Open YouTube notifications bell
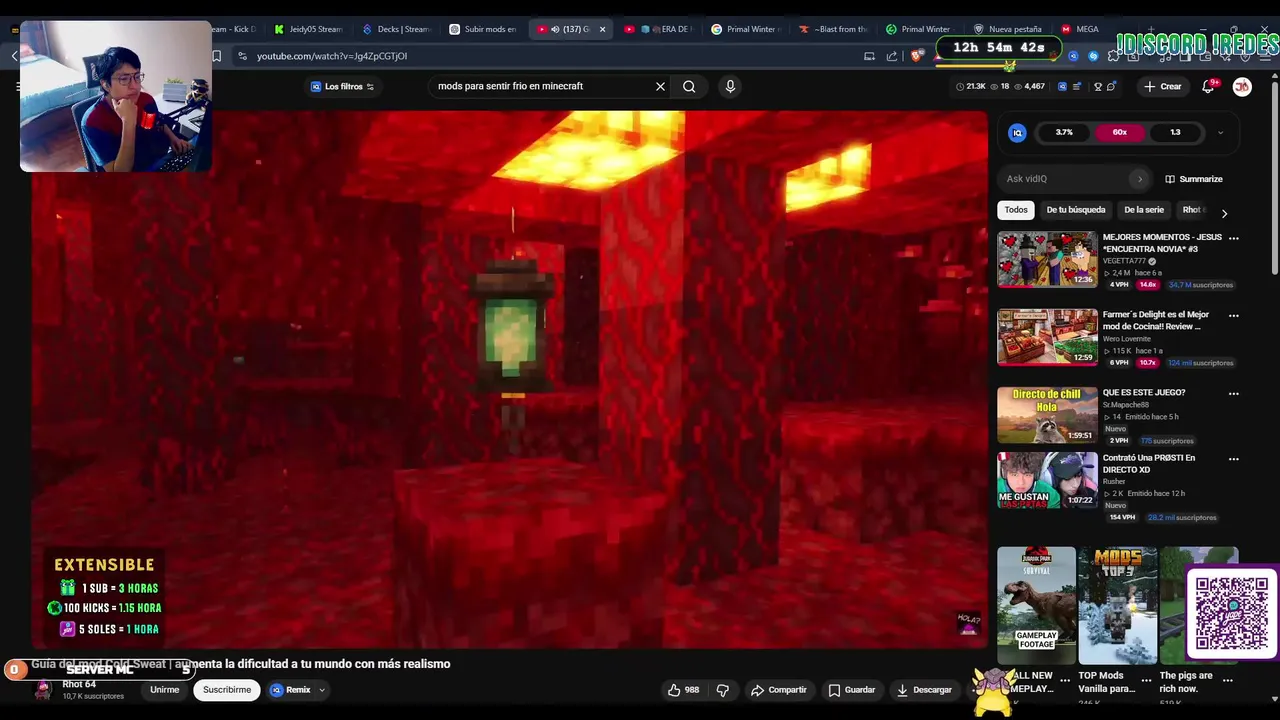The width and height of the screenshot is (1280, 720). (1208, 87)
